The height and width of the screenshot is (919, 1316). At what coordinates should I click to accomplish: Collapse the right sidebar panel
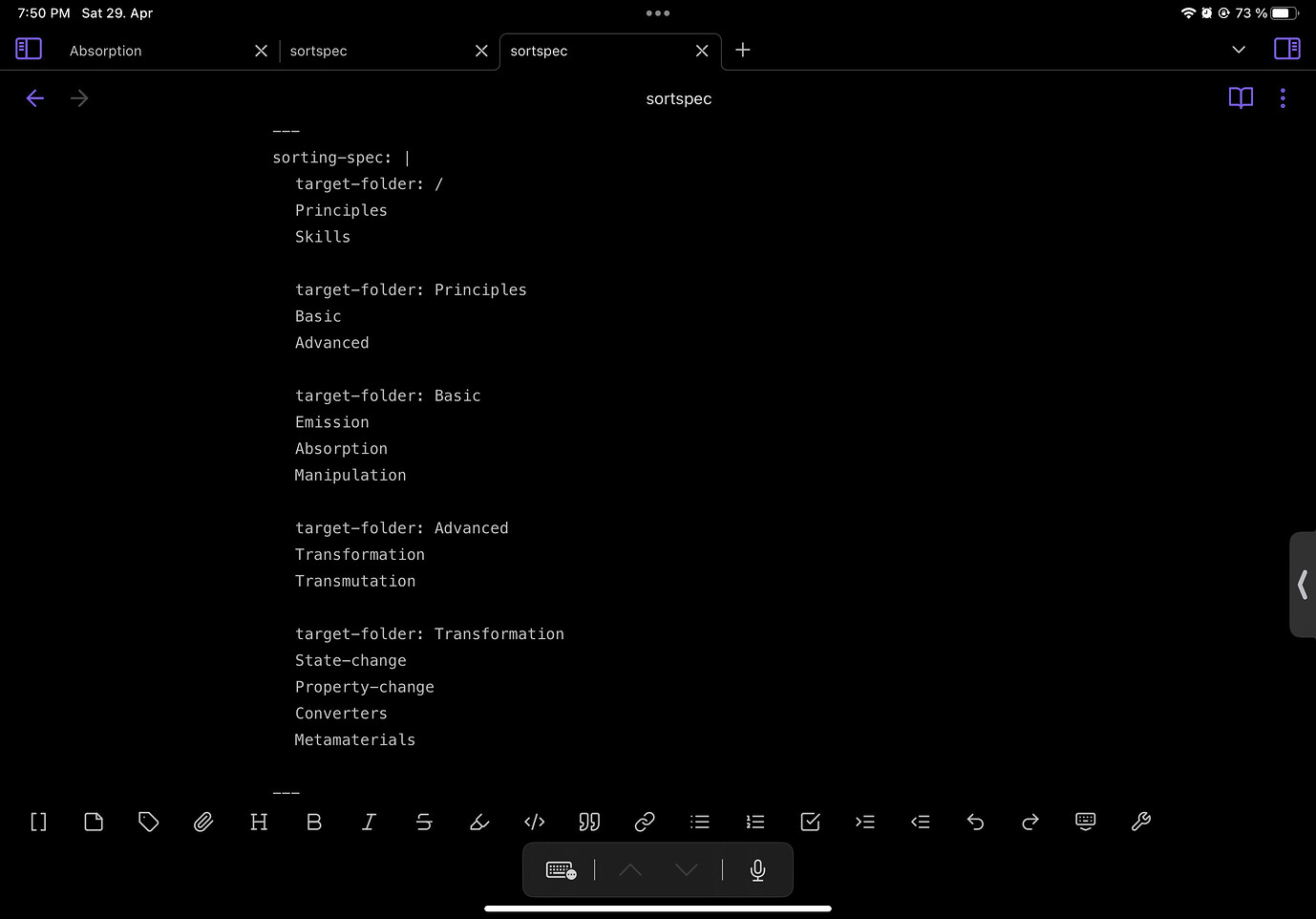(1286, 48)
